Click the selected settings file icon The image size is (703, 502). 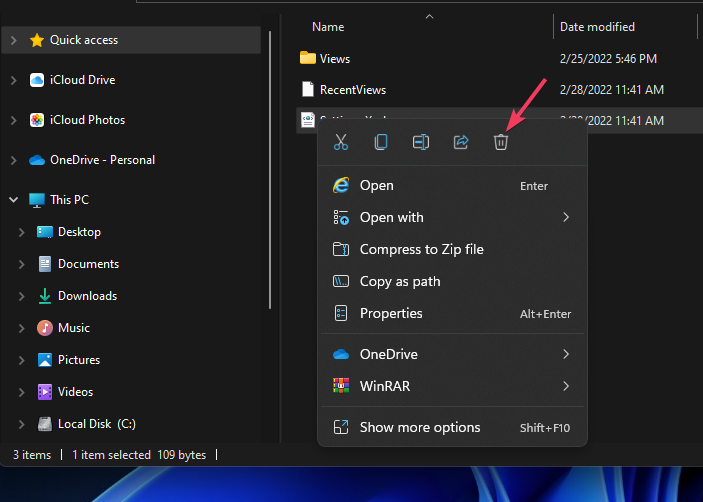click(x=308, y=120)
